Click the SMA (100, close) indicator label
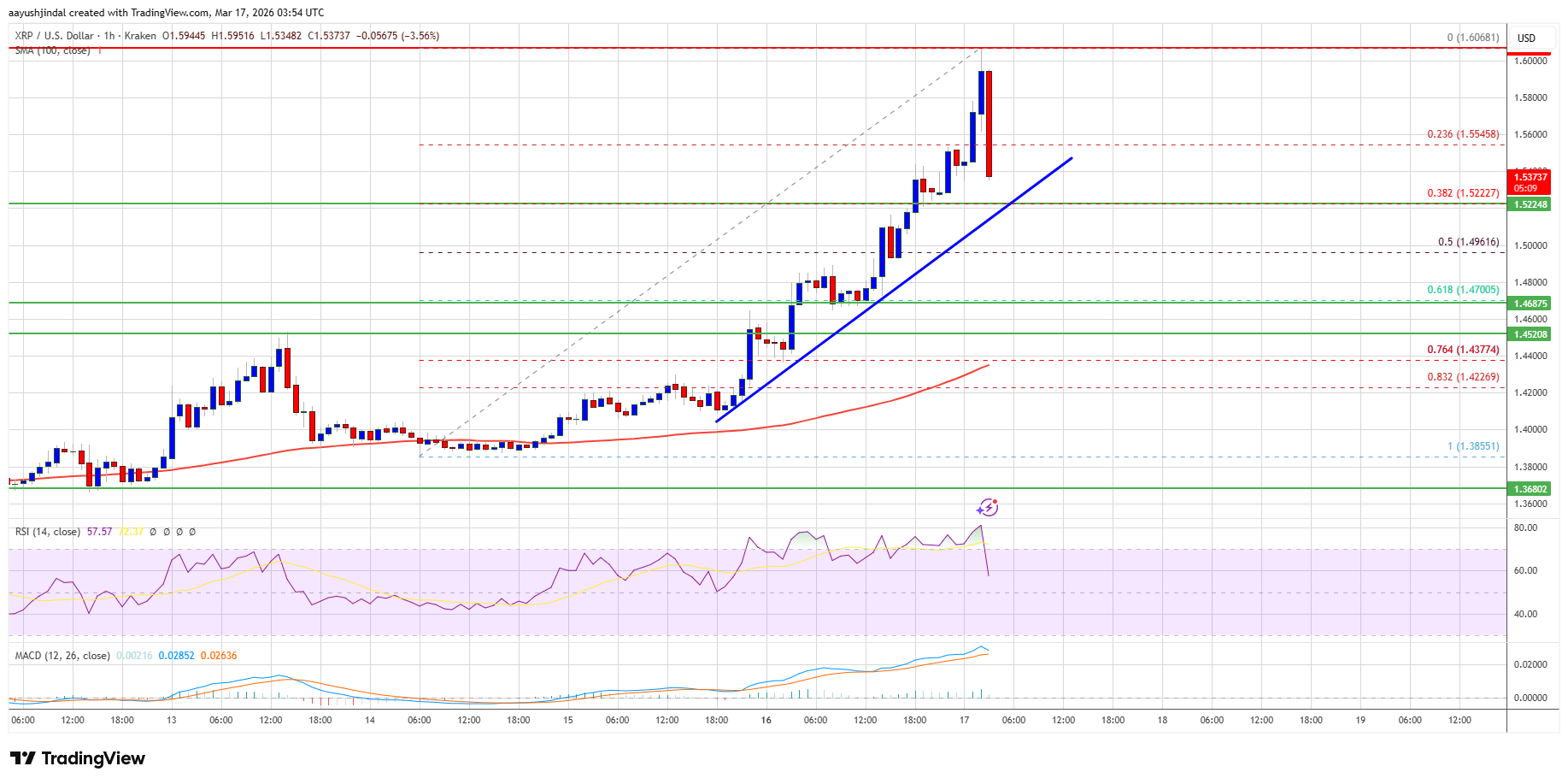Screen dimensions: 1568x784 click(x=52, y=50)
